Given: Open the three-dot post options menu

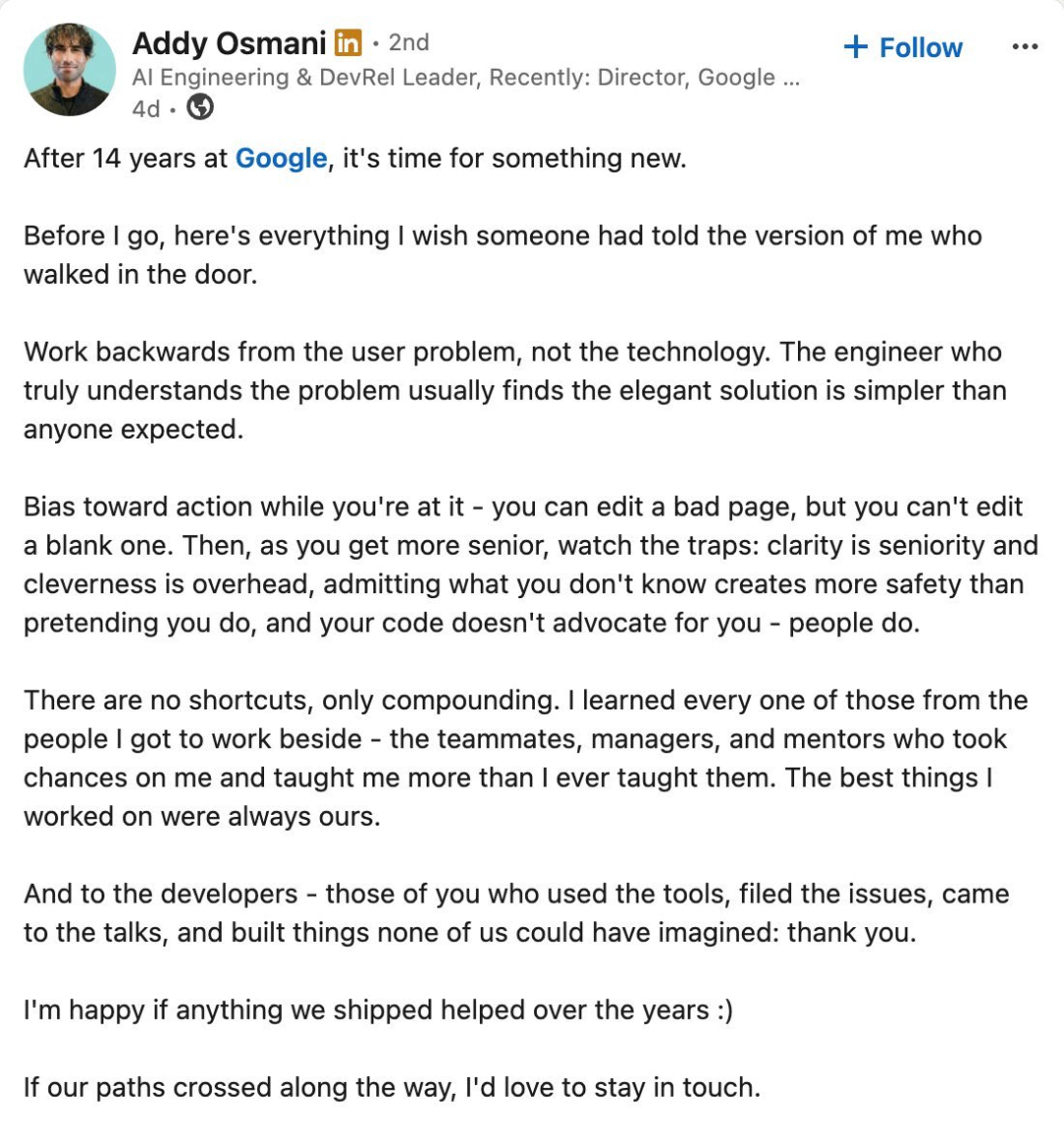Looking at the screenshot, I should tap(1025, 46).
